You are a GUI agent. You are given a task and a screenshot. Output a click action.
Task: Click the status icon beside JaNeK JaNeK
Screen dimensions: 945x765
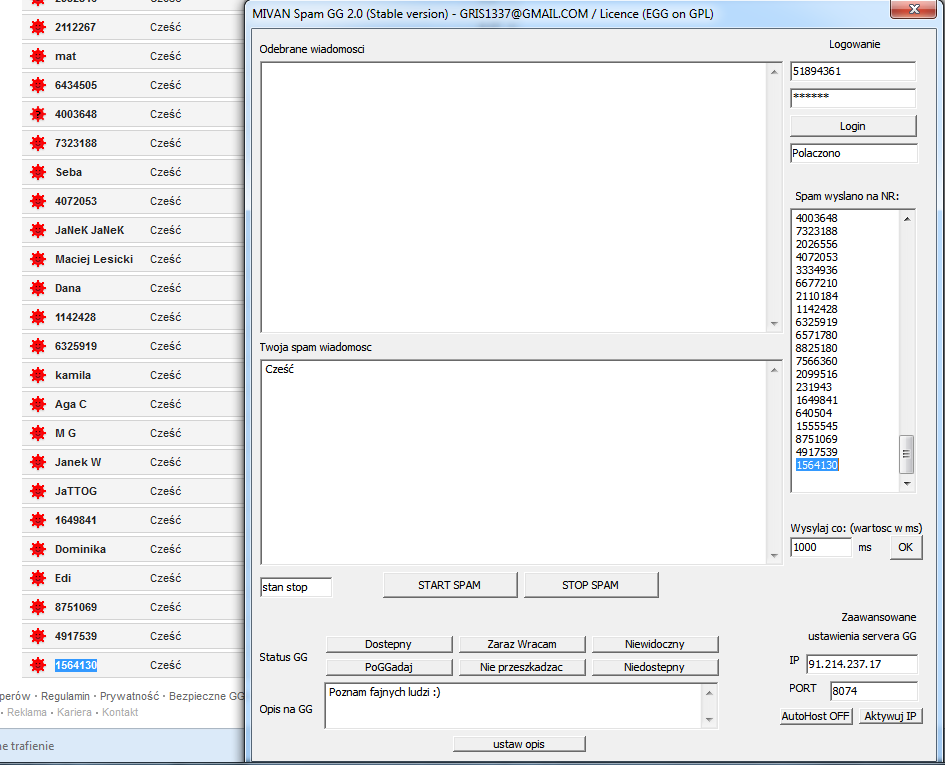pos(38,230)
